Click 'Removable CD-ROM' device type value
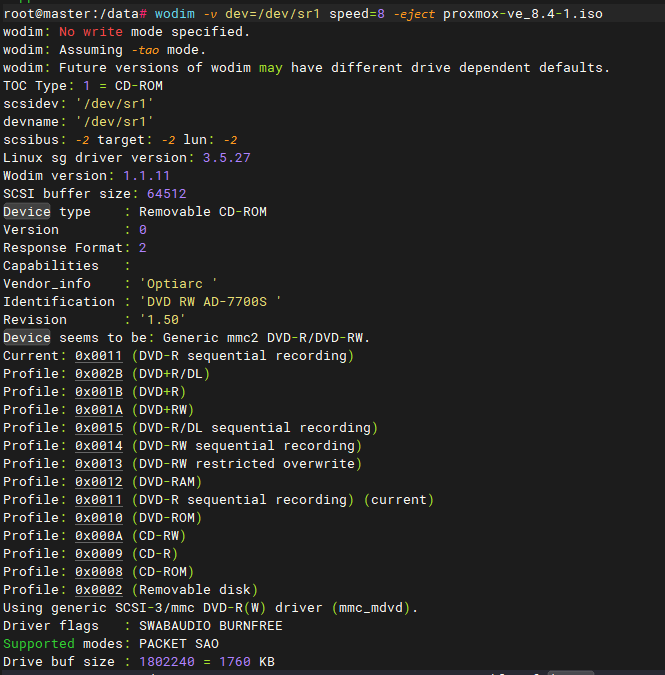 point(203,212)
